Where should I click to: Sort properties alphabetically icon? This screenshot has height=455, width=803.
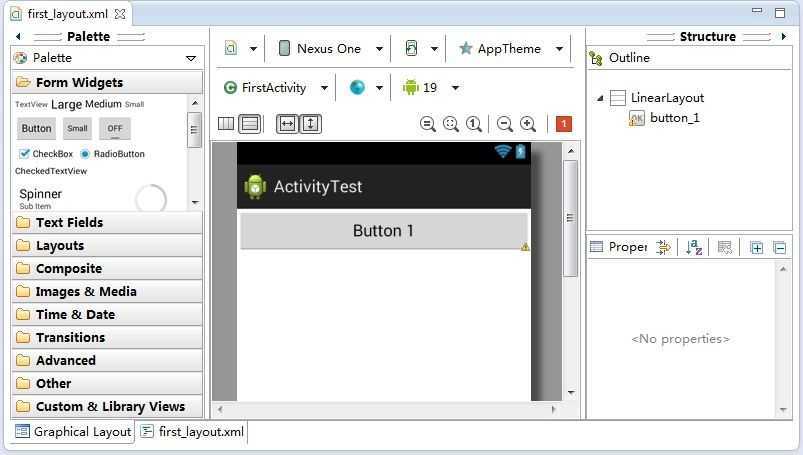[x=694, y=247]
